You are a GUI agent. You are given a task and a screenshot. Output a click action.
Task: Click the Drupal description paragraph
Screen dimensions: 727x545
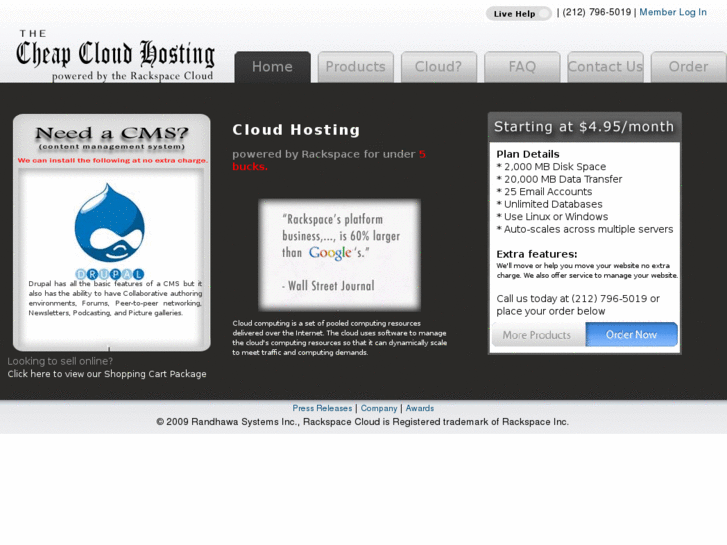click(x=115, y=298)
